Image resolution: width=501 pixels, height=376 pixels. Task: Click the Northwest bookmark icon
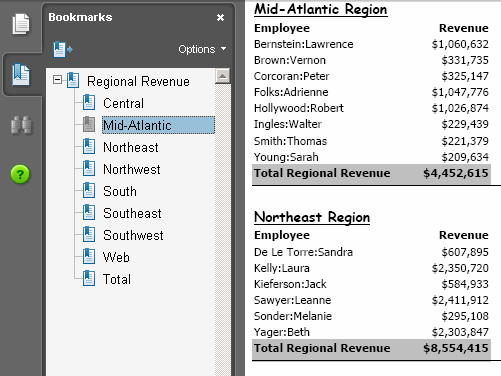pos(89,168)
